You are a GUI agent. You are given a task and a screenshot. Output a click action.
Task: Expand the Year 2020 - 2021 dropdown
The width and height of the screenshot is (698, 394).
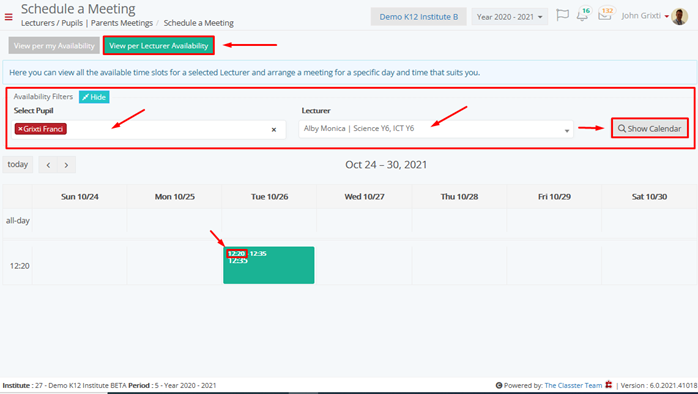[x=509, y=17]
